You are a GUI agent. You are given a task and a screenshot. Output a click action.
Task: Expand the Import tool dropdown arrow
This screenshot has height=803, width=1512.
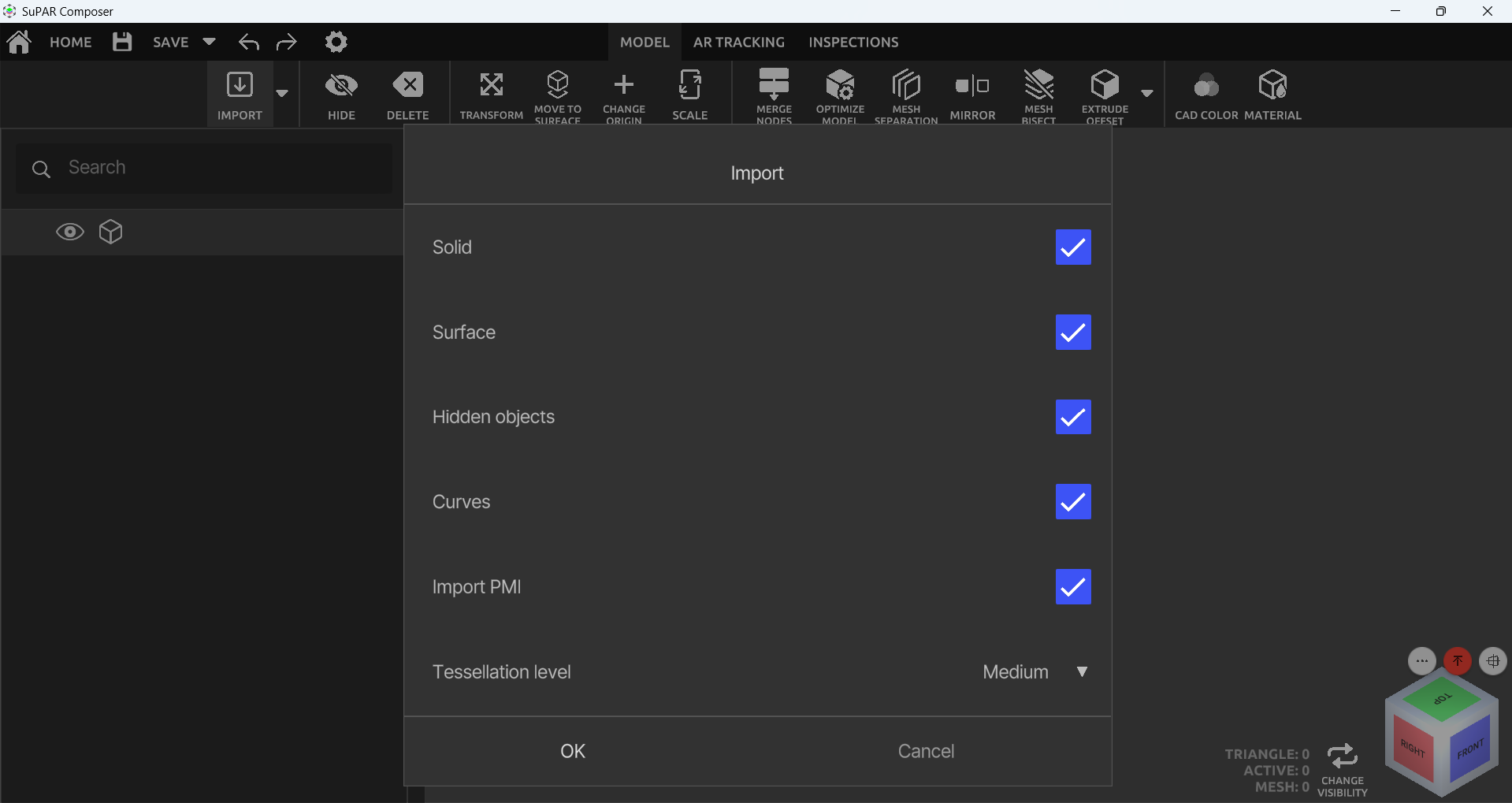tap(282, 93)
